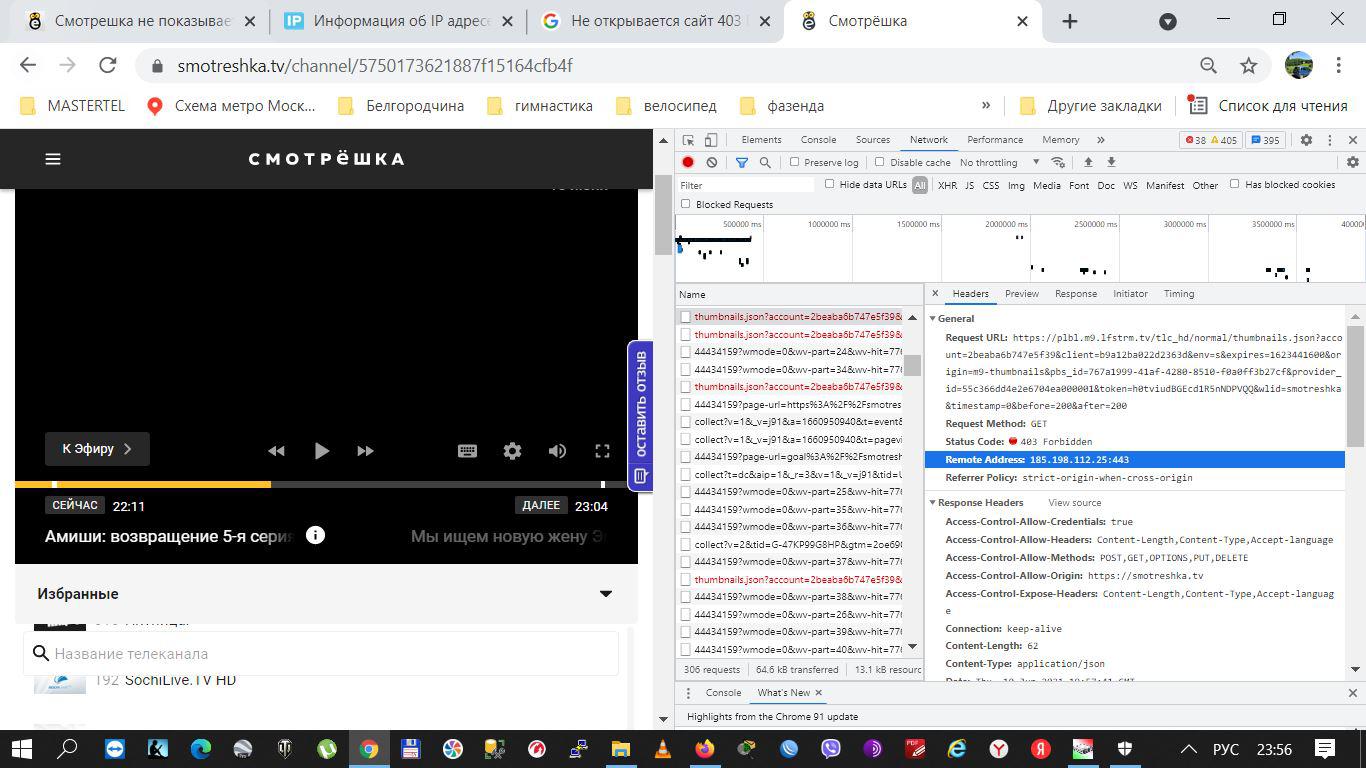Toggle the network filter funnel icon

742,162
